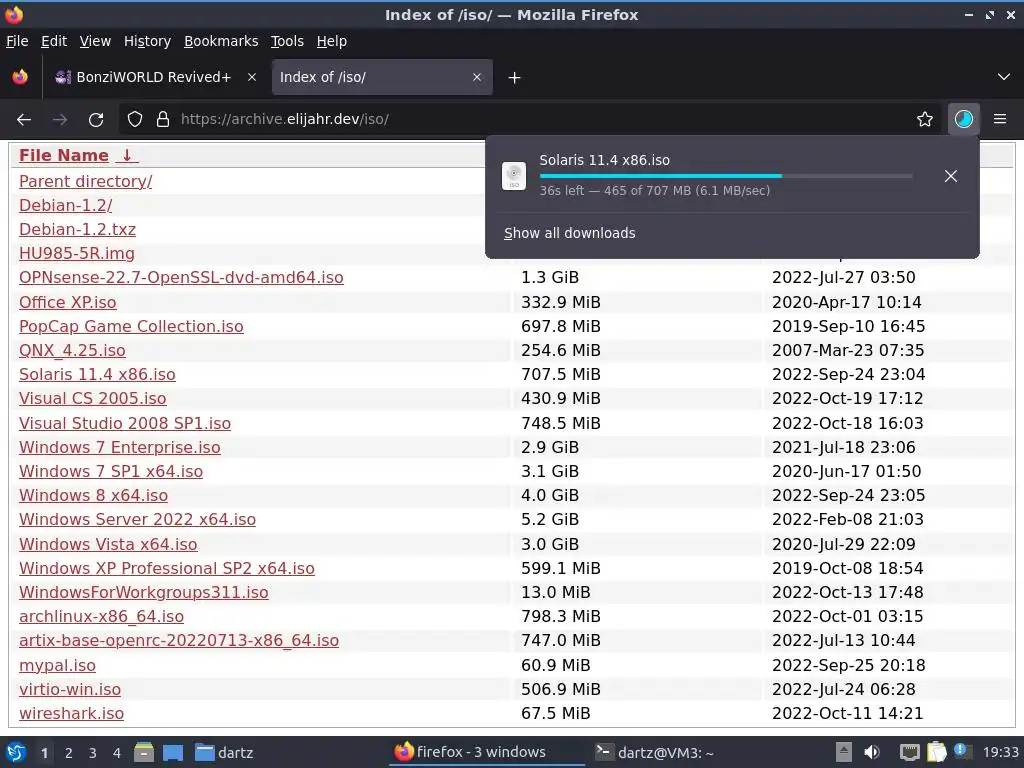1024x768 pixels.
Task: Open the Edit menu
Action: click(54, 41)
